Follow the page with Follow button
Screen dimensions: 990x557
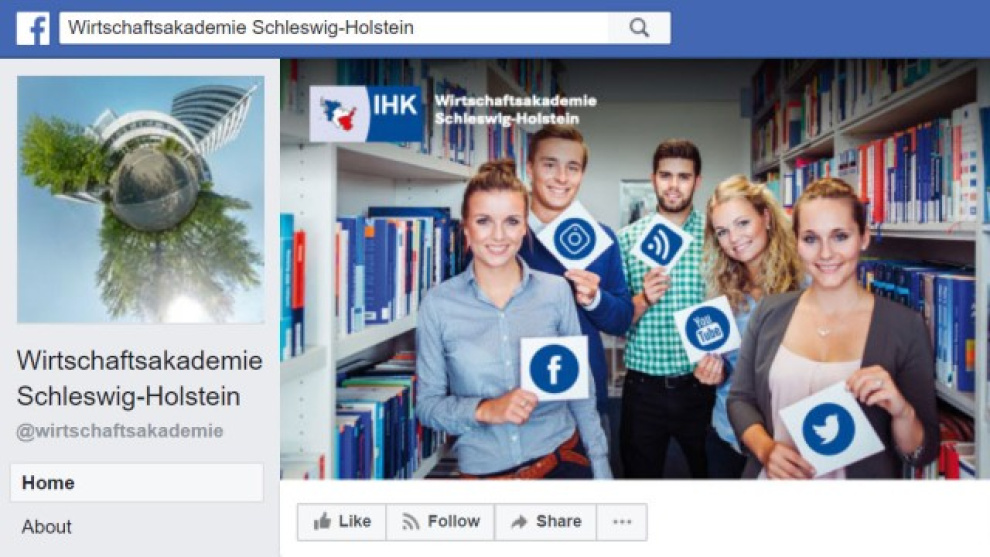(440, 522)
